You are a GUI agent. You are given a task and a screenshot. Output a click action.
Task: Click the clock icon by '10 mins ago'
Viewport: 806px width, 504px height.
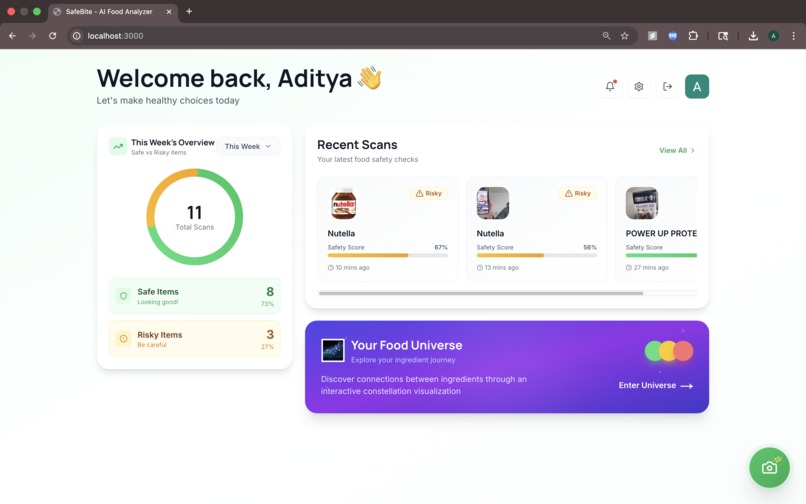coord(331,267)
